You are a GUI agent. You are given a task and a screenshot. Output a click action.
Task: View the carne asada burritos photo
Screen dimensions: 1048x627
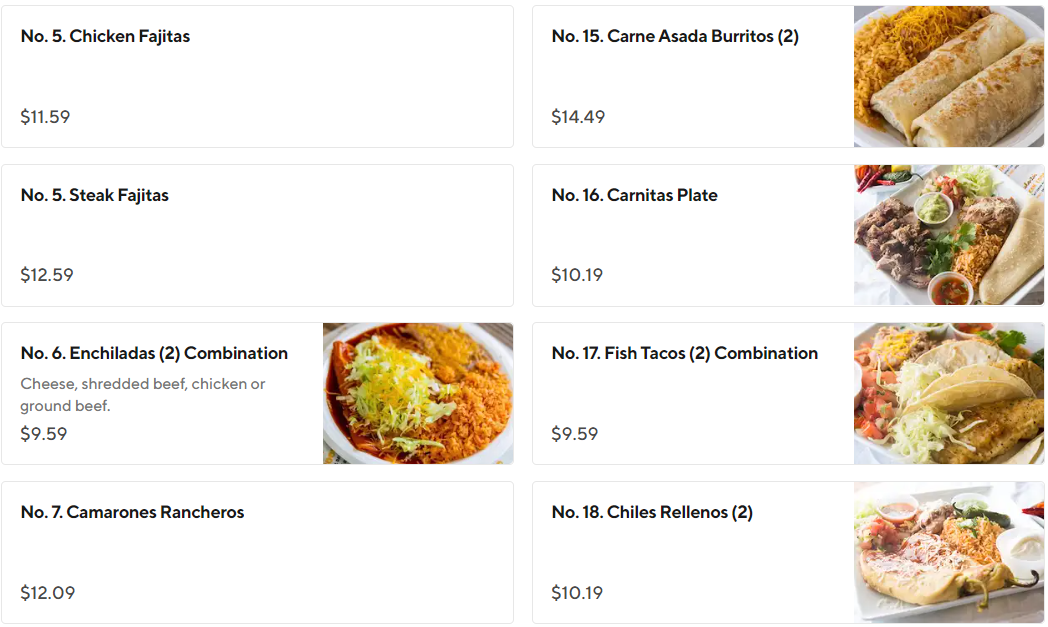[949, 76]
